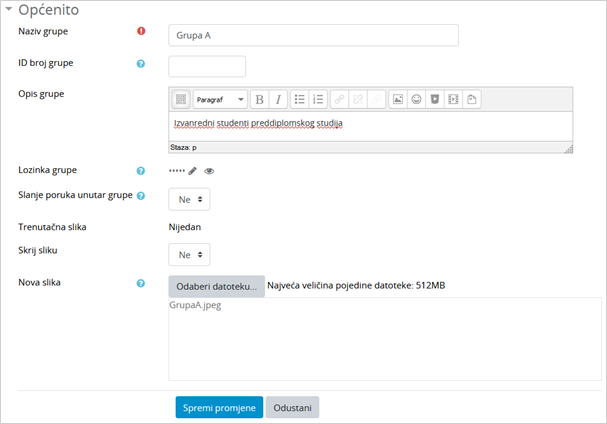This screenshot has width=607, height=424.
Task: Insert a numbered list
Action: 318,99
